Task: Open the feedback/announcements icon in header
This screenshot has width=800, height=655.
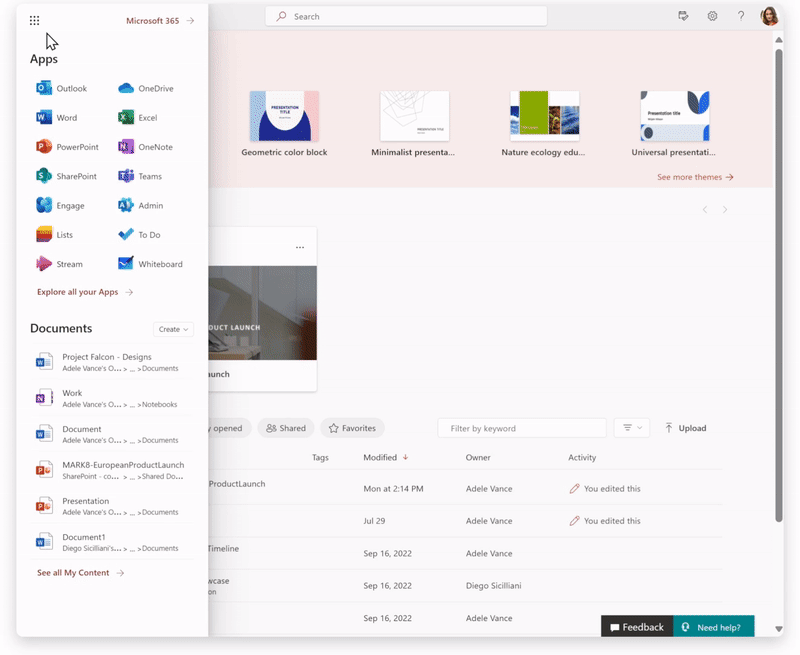Action: (x=683, y=16)
